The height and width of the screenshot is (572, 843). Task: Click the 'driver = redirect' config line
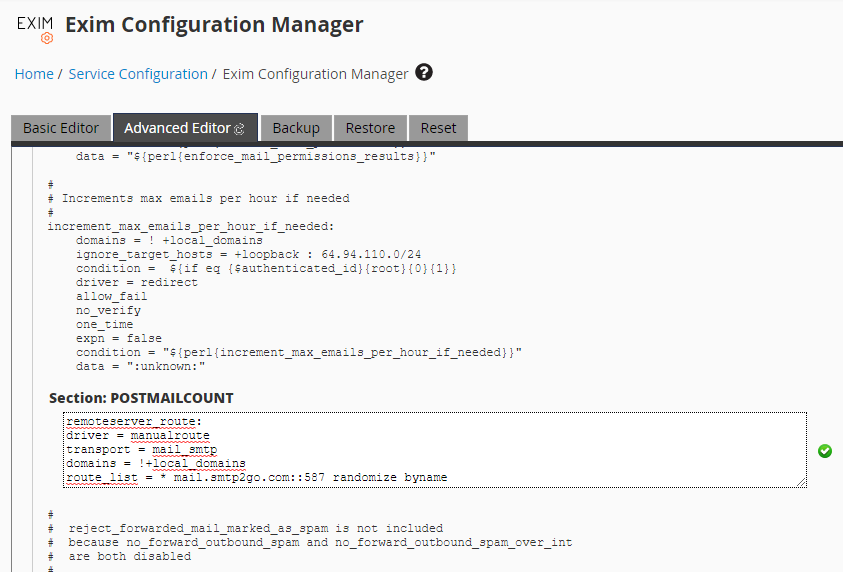point(137,282)
